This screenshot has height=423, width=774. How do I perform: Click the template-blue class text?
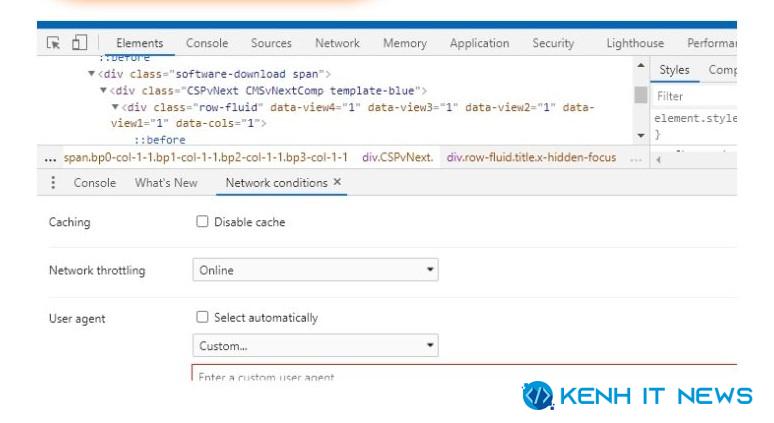[372, 91]
